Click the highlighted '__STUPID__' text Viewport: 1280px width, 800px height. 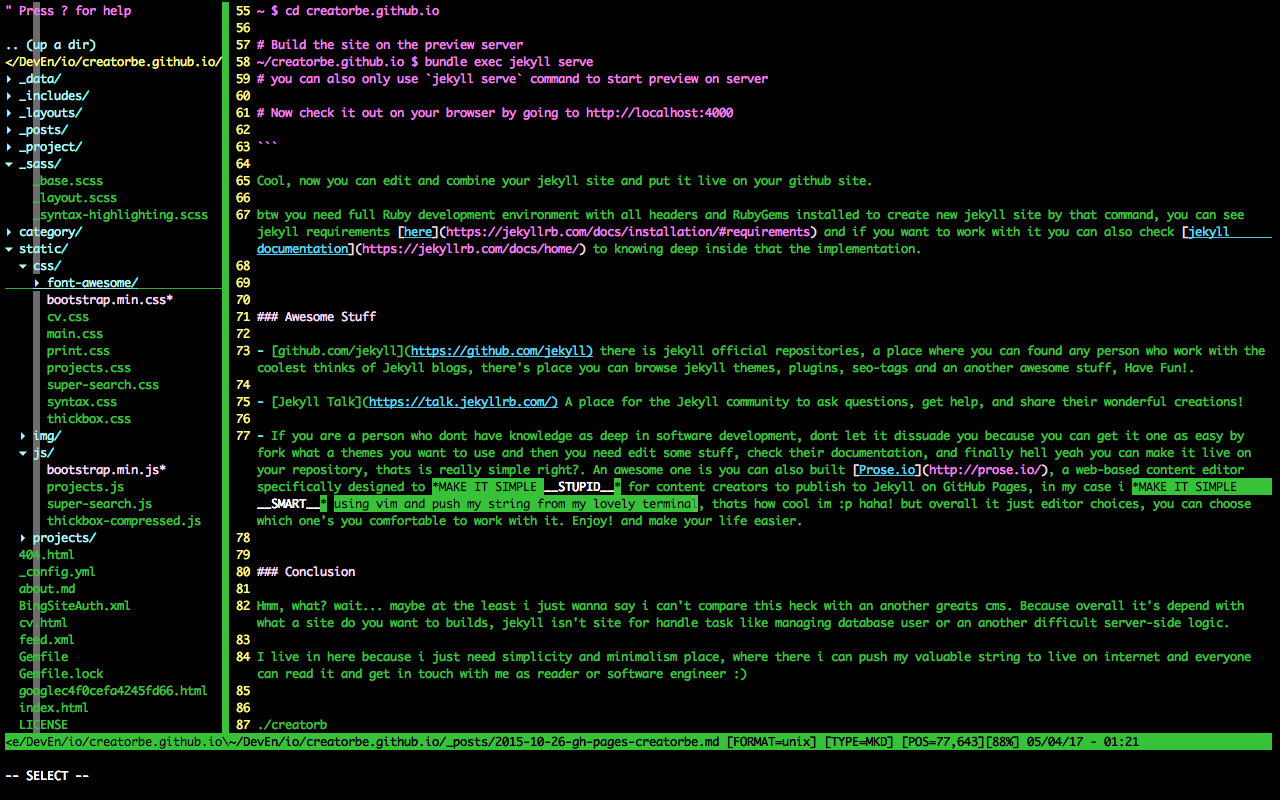(x=579, y=487)
